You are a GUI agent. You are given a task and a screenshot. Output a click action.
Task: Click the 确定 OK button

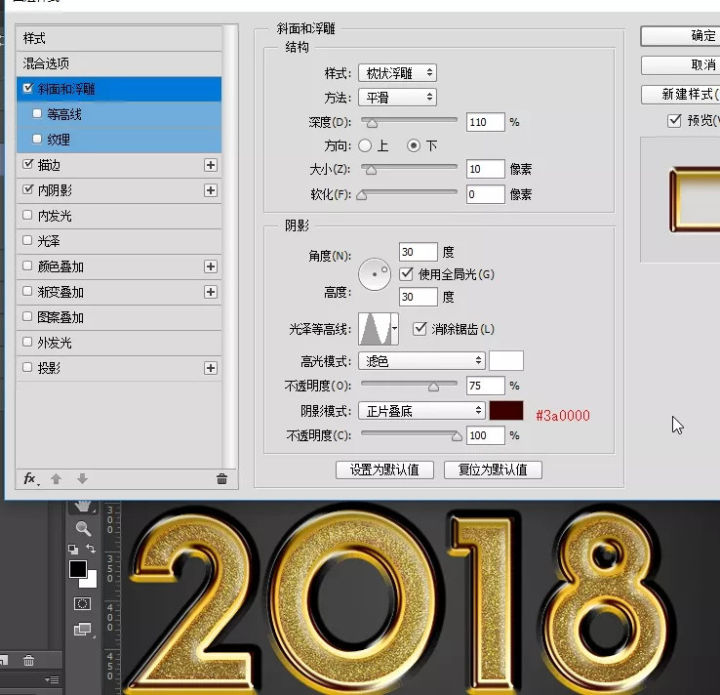(x=681, y=36)
